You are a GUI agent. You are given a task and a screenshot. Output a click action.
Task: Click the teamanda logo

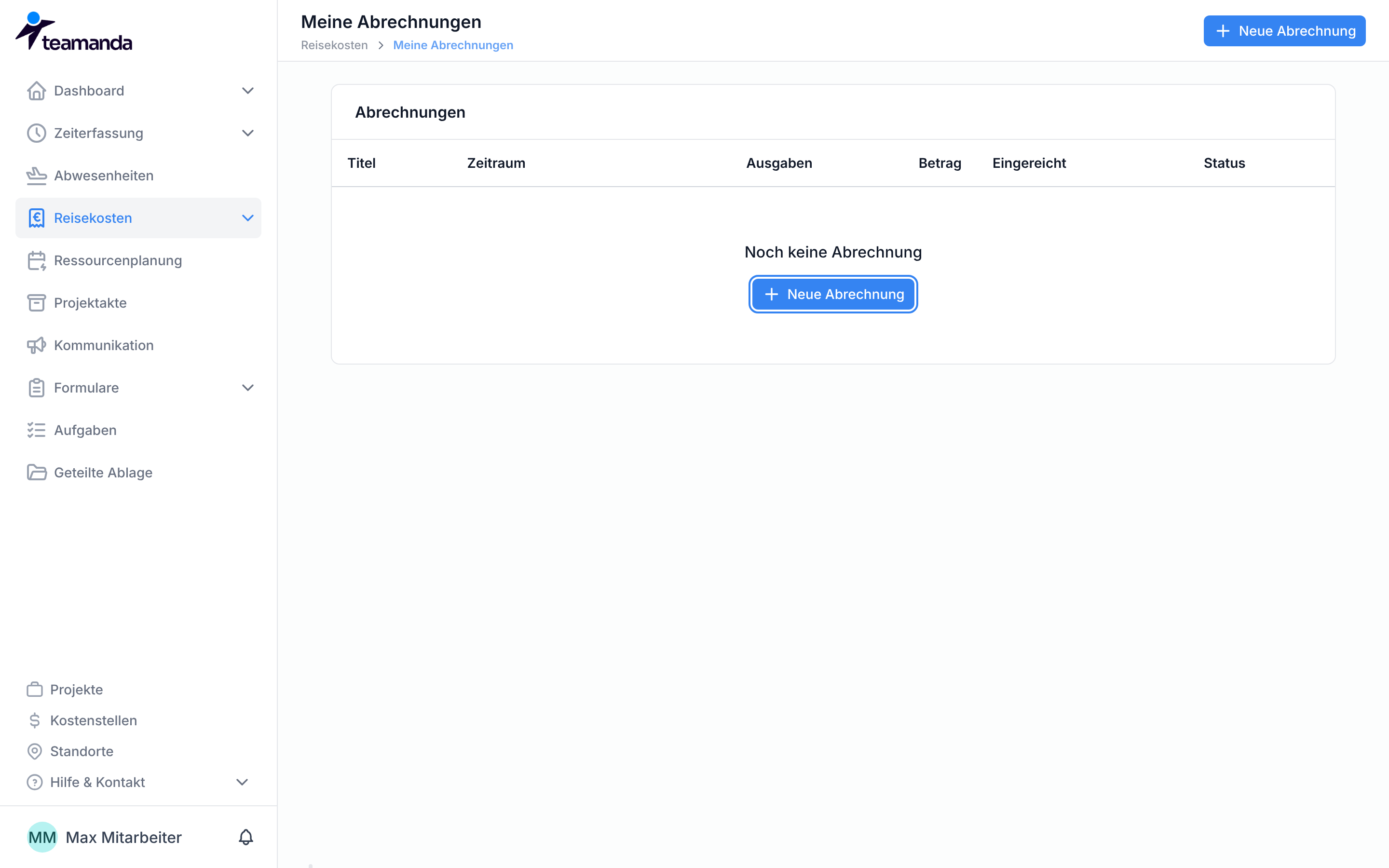click(73, 31)
